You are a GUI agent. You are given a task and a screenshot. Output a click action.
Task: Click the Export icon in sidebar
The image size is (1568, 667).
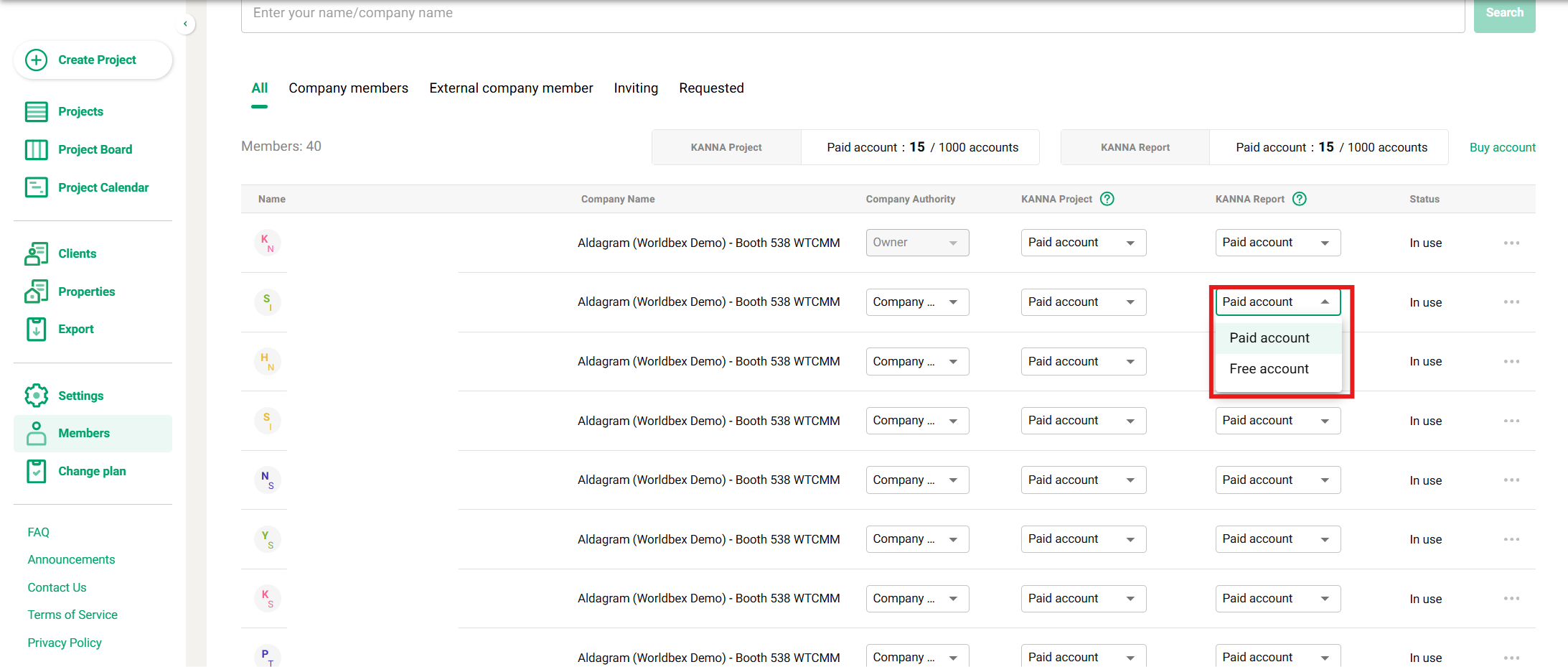[x=37, y=329]
